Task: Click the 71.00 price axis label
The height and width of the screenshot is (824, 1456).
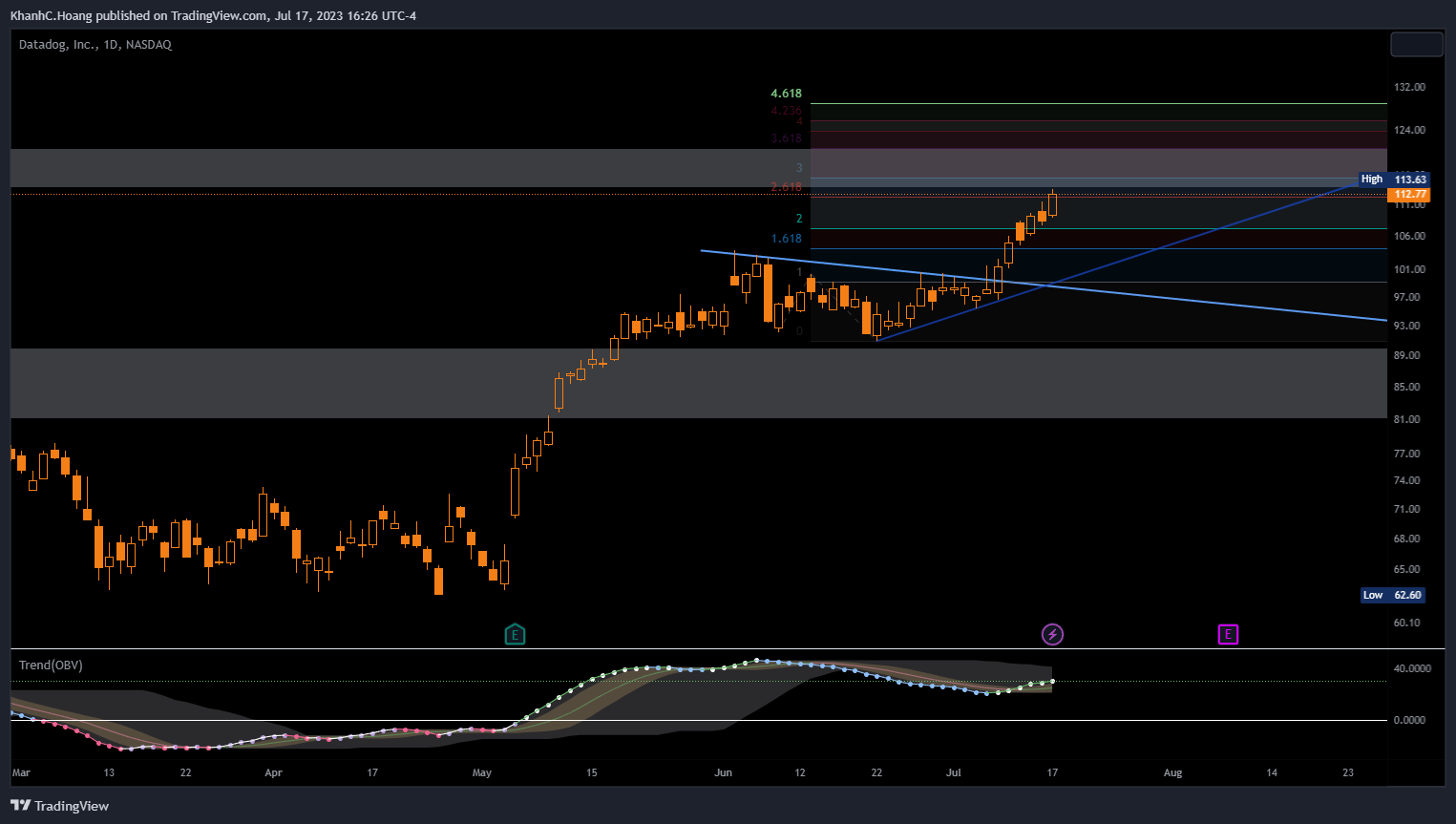Action: click(x=1406, y=509)
